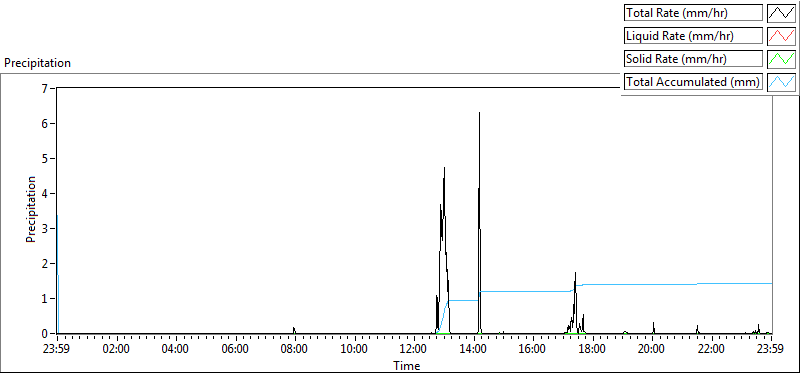Screen dimensions: 800x373
Task: Click the tallest rate peak after 14:00
Action: click(479, 114)
